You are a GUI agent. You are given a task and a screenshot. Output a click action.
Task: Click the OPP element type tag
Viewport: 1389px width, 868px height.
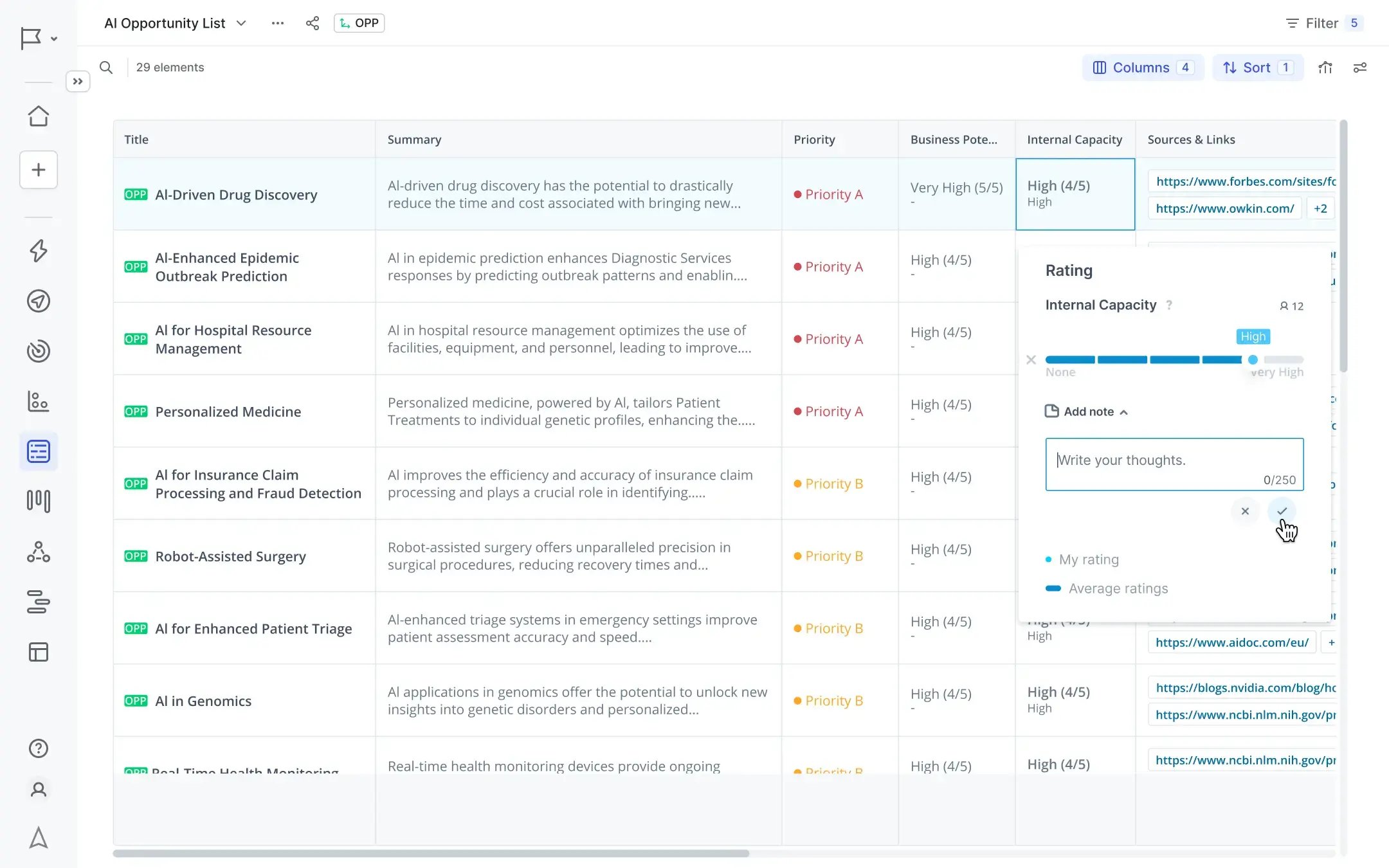coord(359,23)
